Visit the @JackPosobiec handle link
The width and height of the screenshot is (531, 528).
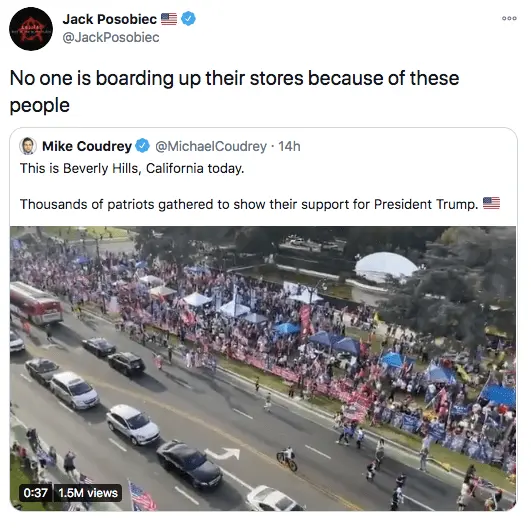coord(111,37)
